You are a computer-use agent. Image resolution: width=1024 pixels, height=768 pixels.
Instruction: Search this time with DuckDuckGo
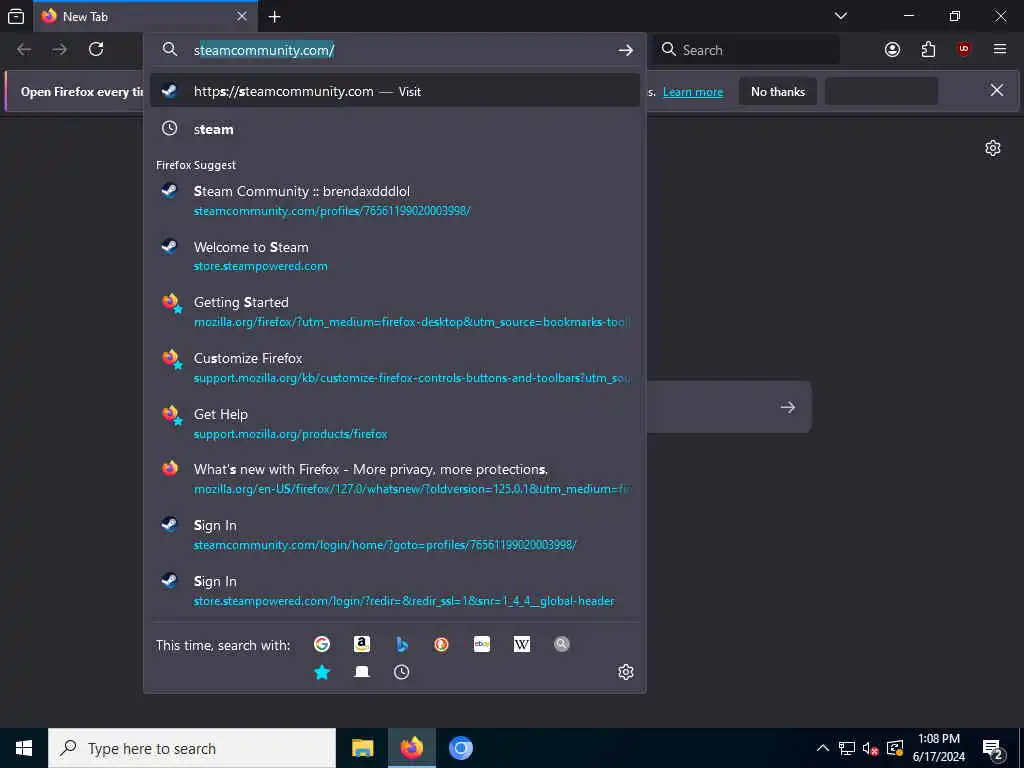[x=441, y=645]
